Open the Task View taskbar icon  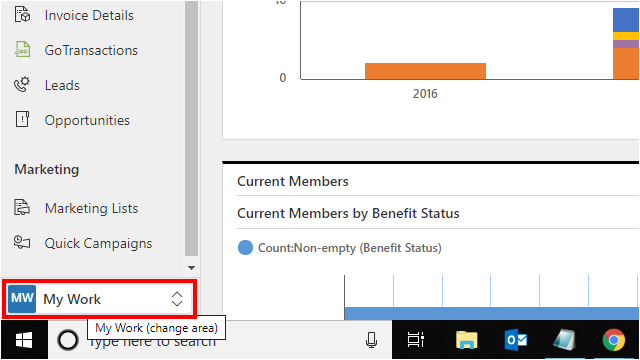(416, 340)
